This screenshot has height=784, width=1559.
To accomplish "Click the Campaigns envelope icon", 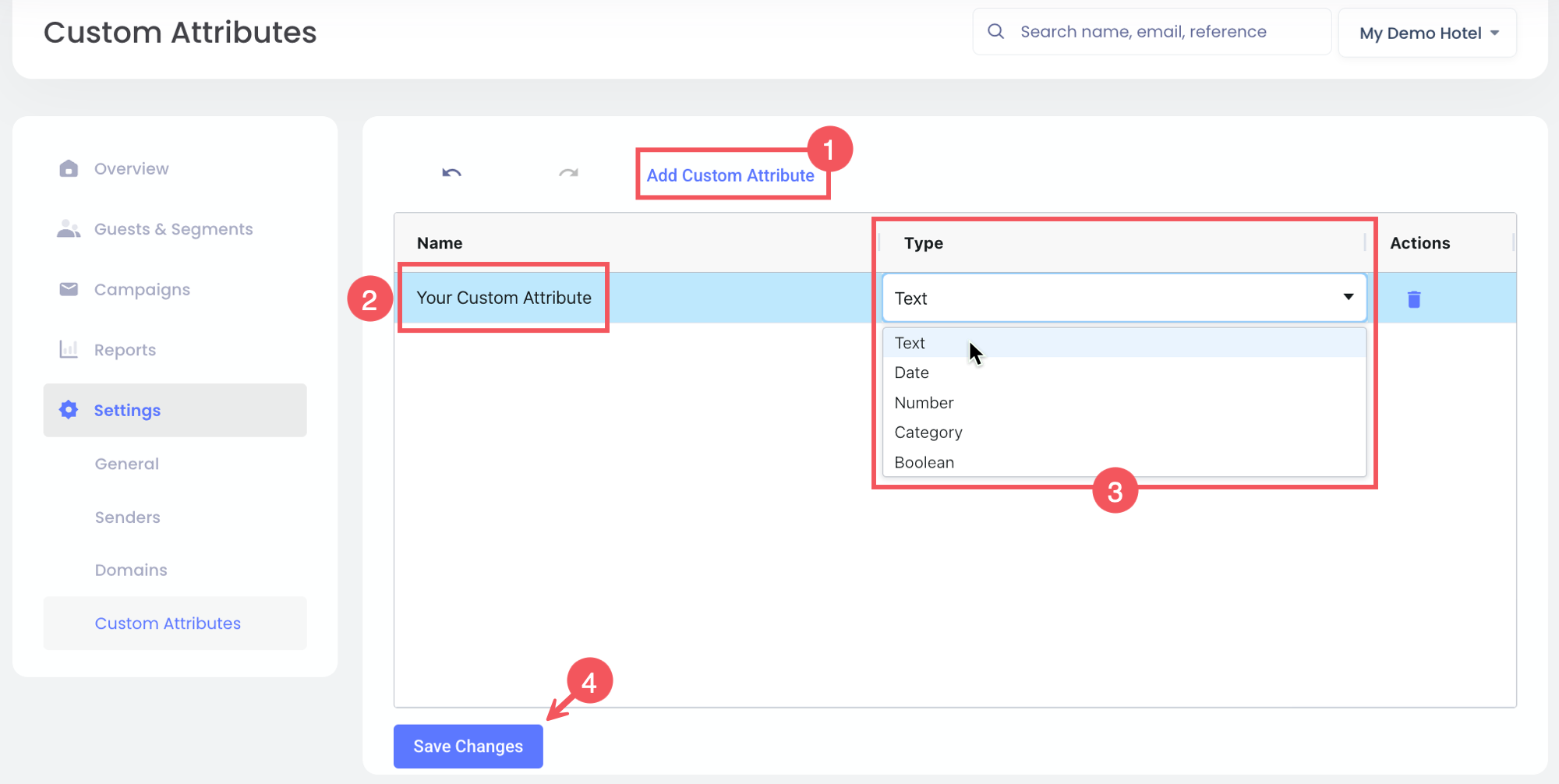I will point(69,289).
